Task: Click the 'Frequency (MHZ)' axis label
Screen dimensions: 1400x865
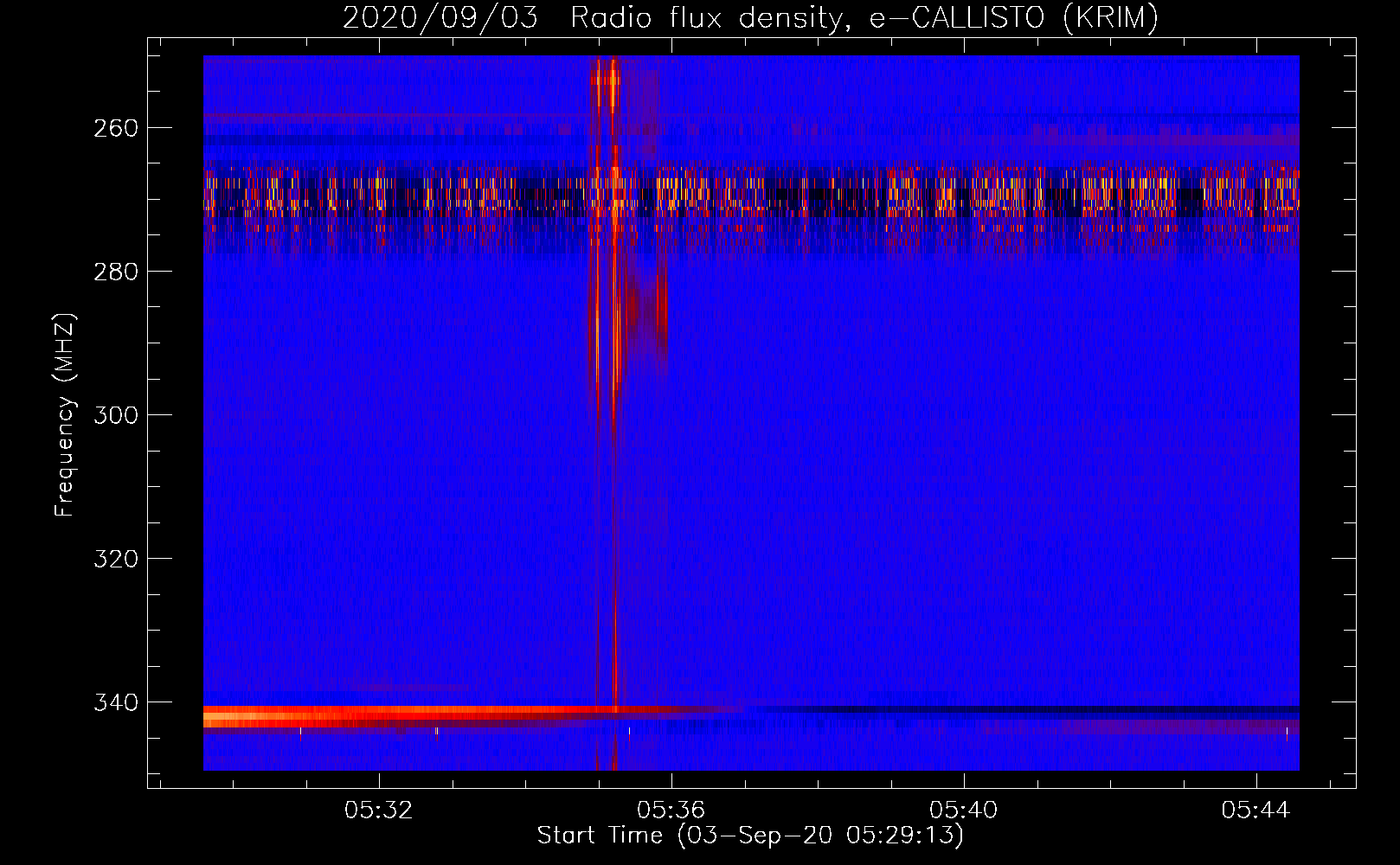Action: [x=65, y=414]
